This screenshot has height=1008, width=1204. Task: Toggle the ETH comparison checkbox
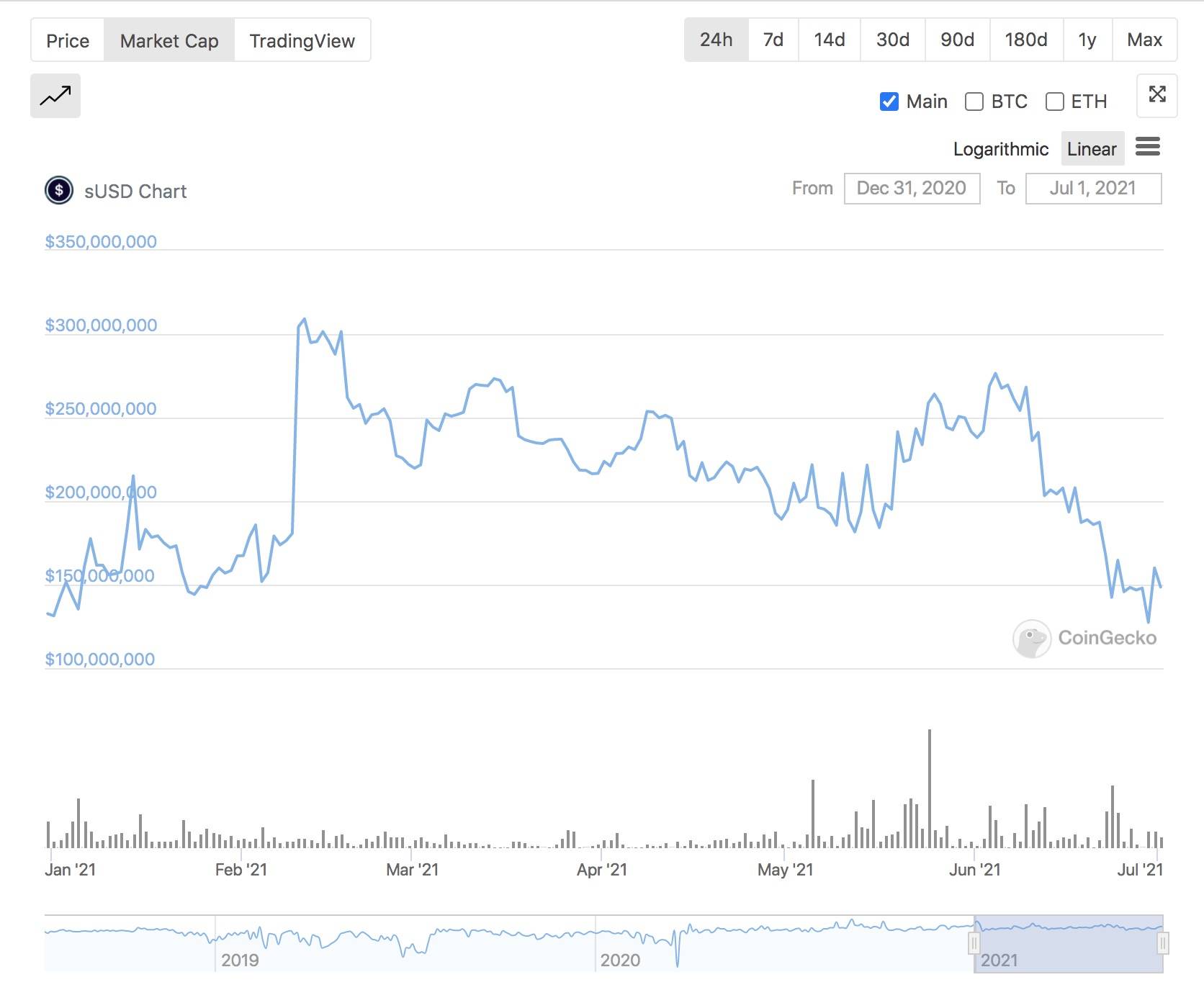(1055, 102)
